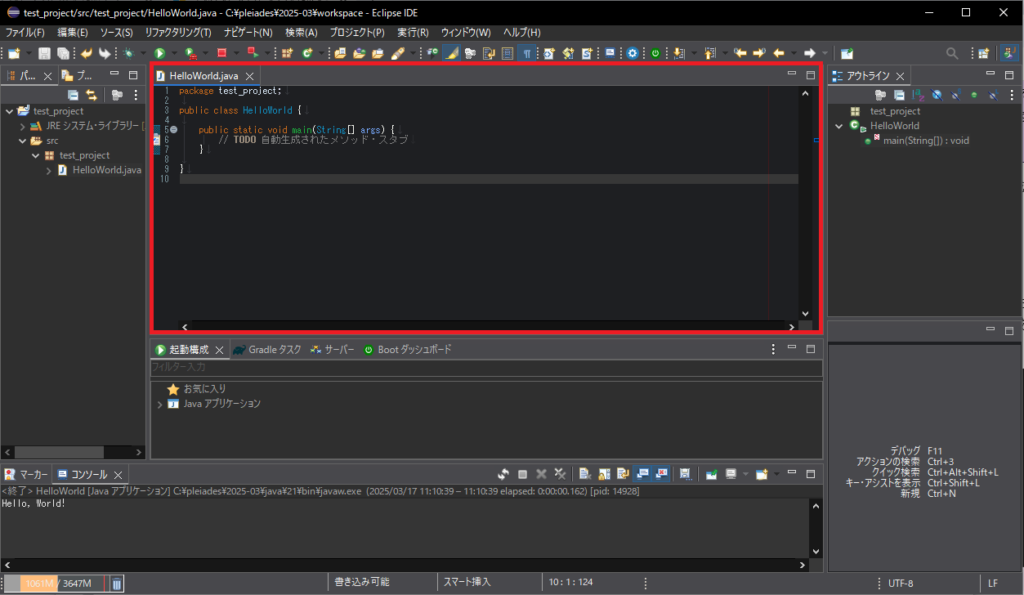Select お気に入り in the launch configurations list
1024x595 pixels.
click(x=204, y=389)
